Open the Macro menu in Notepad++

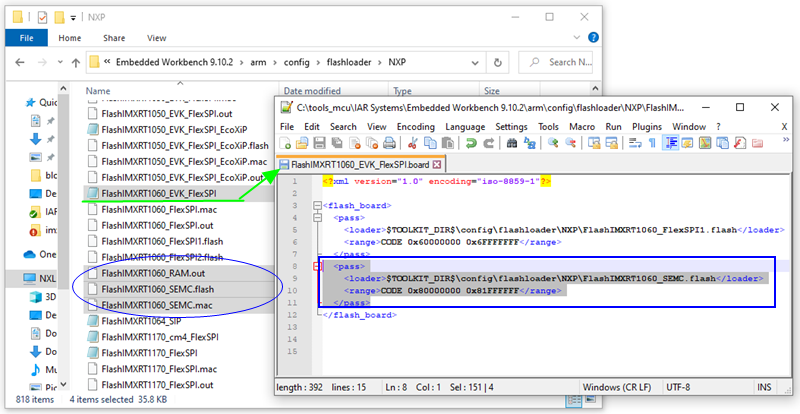pyautogui.click(x=582, y=127)
